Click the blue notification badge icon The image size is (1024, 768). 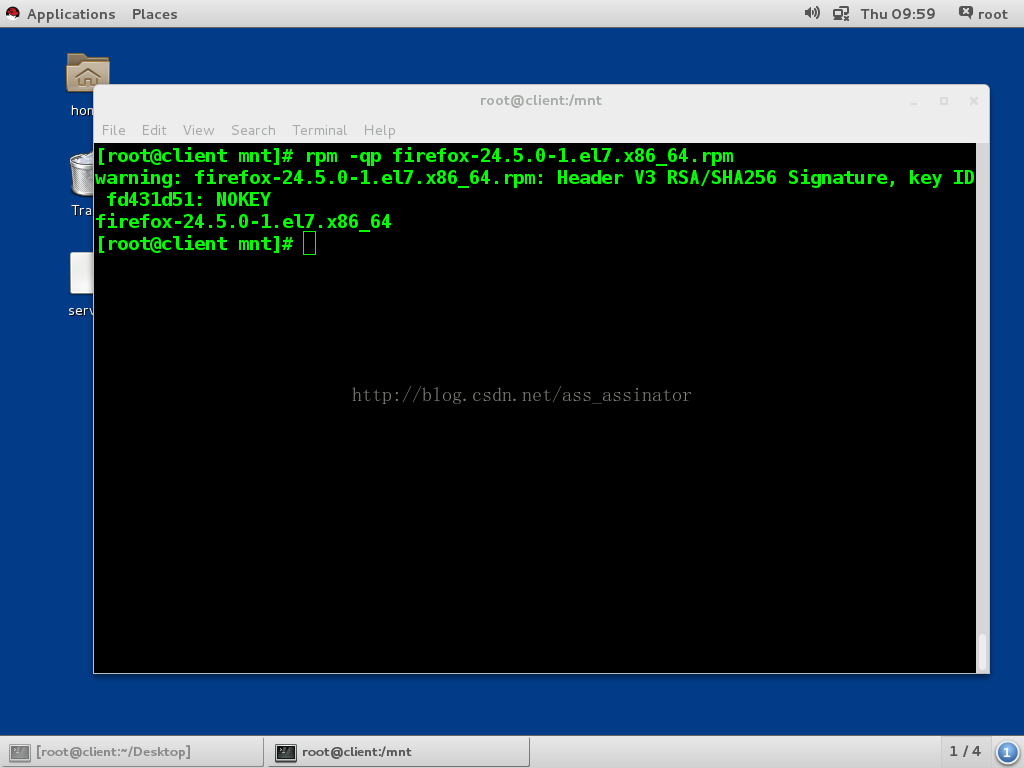[x=1007, y=752]
